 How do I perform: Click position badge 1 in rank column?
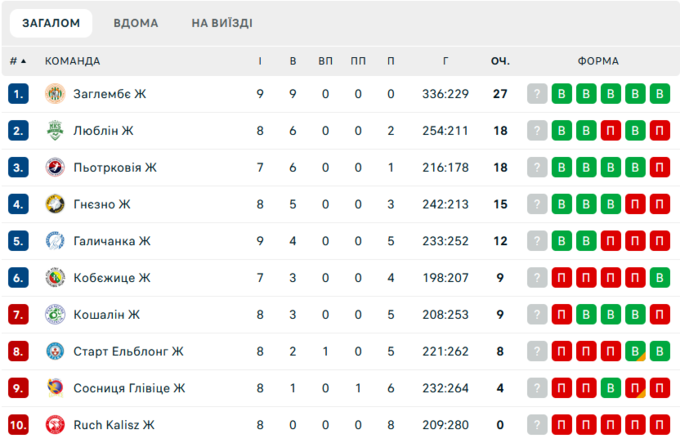[x=18, y=95]
